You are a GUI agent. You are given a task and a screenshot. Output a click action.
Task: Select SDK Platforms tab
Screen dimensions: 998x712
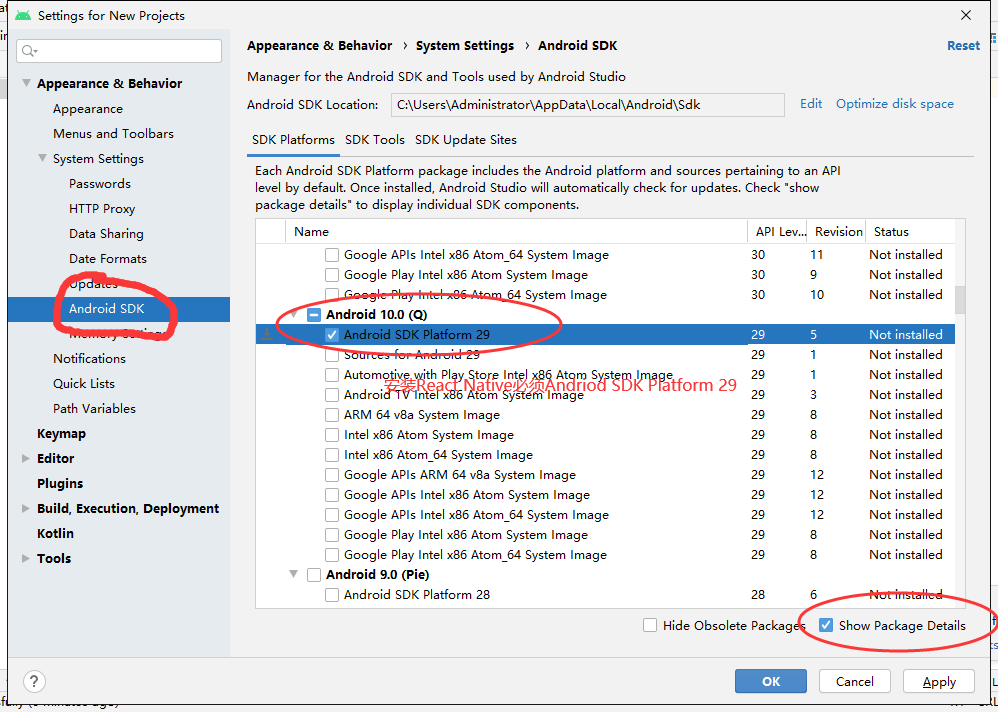click(x=293, y=140)
